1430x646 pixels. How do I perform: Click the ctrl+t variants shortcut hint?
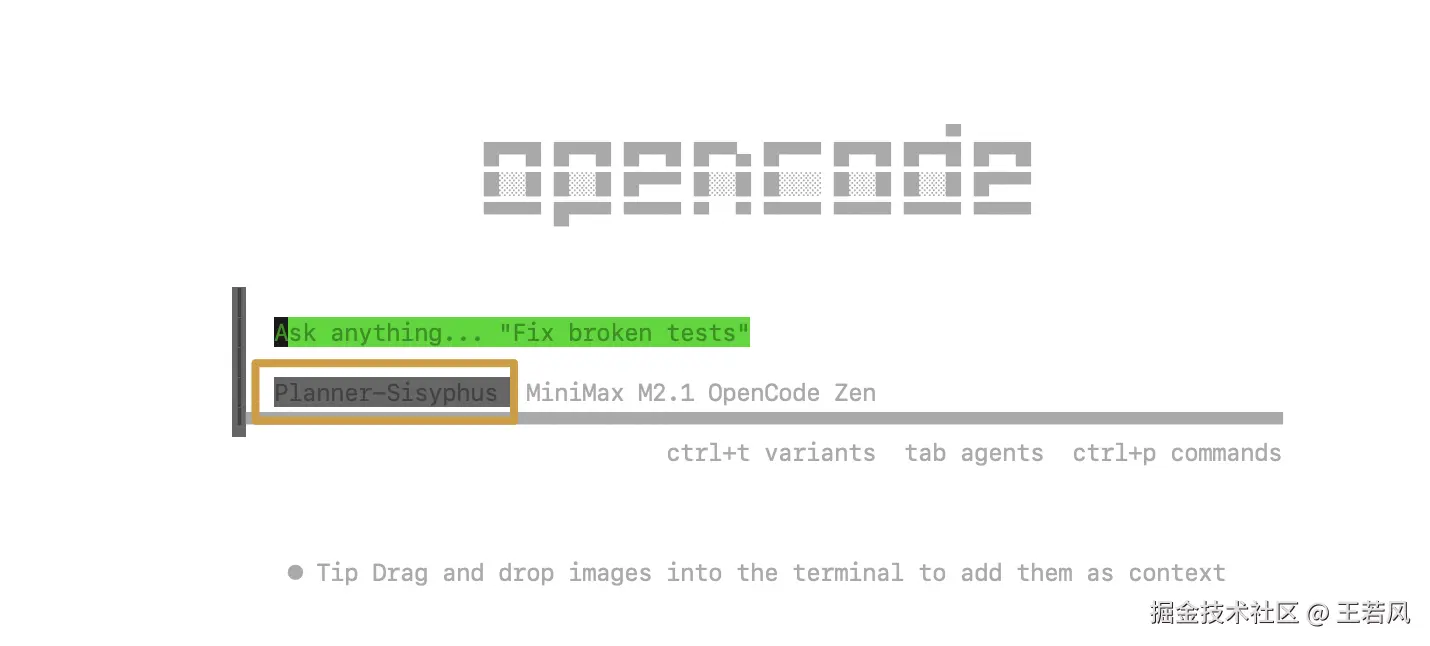click(x=771, y=453)
